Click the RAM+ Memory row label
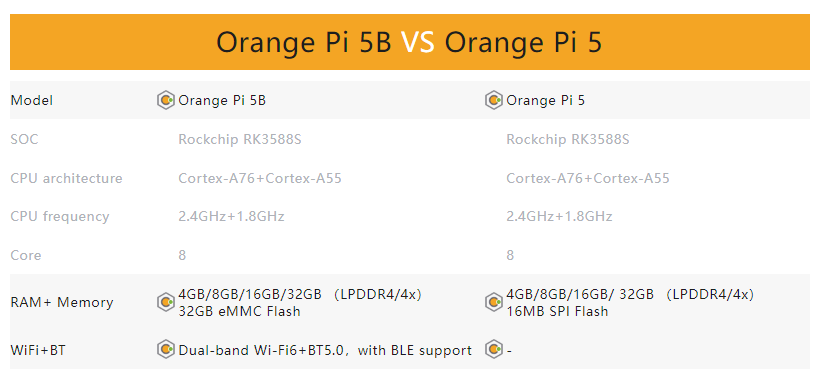Viewport: 824px width, 377px height. pos(62,302)
